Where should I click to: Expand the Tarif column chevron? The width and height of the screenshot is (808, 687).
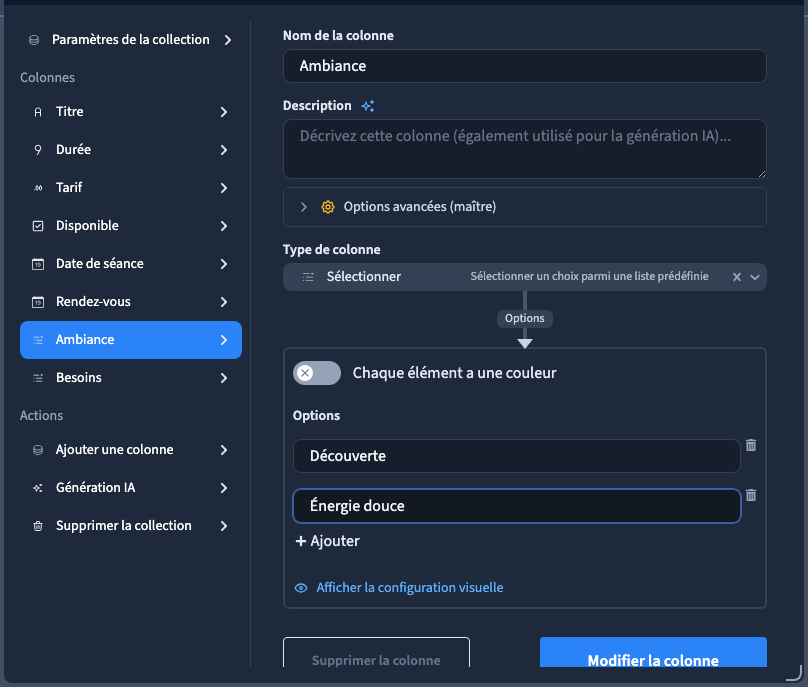tap(224, 188)
